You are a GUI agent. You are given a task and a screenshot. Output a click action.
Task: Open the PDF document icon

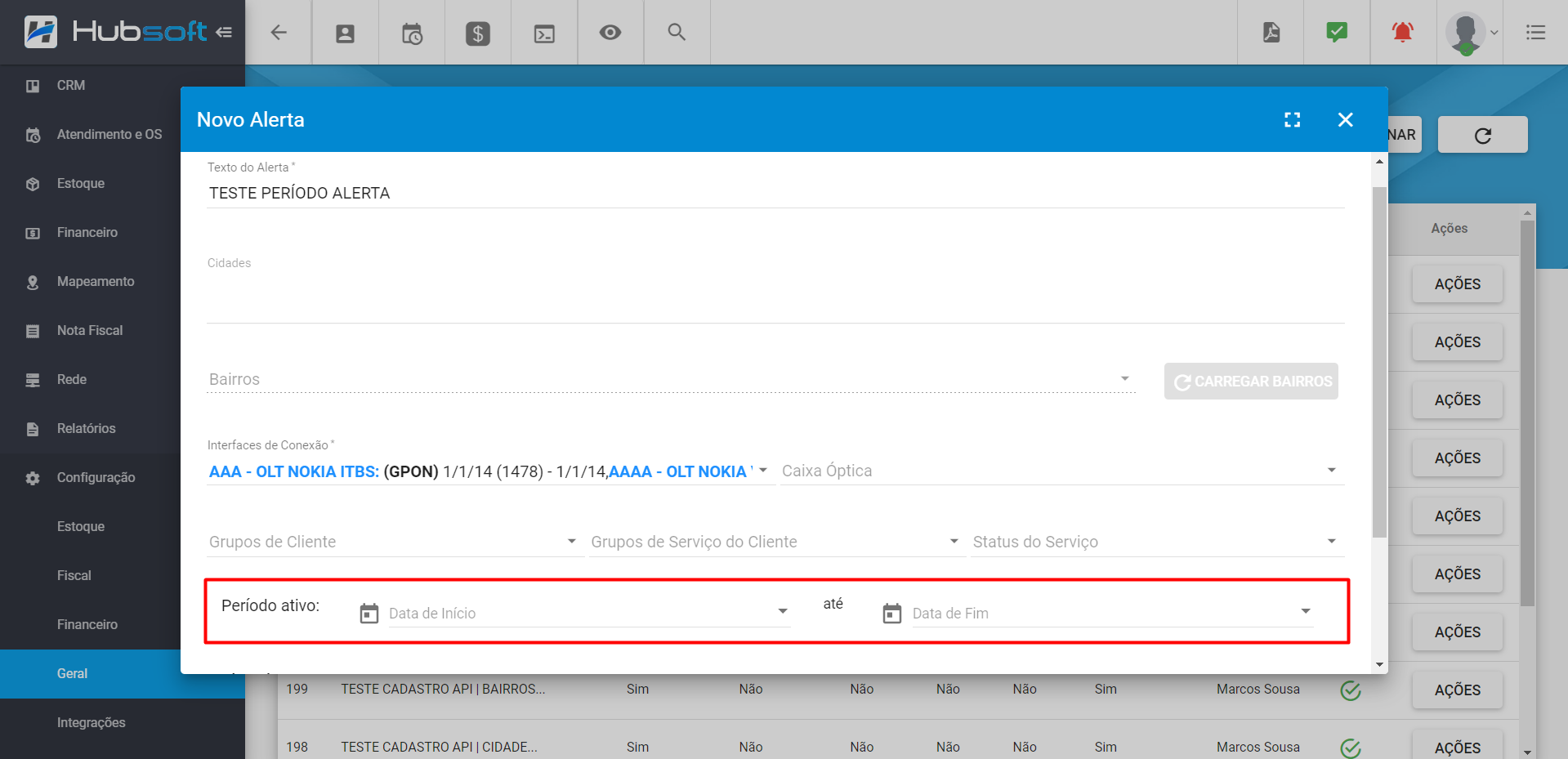point(1271,33)
